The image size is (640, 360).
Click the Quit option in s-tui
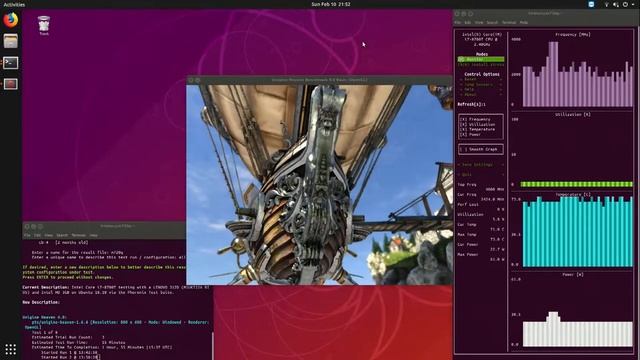pyautogui.click(x=481, y=175)
